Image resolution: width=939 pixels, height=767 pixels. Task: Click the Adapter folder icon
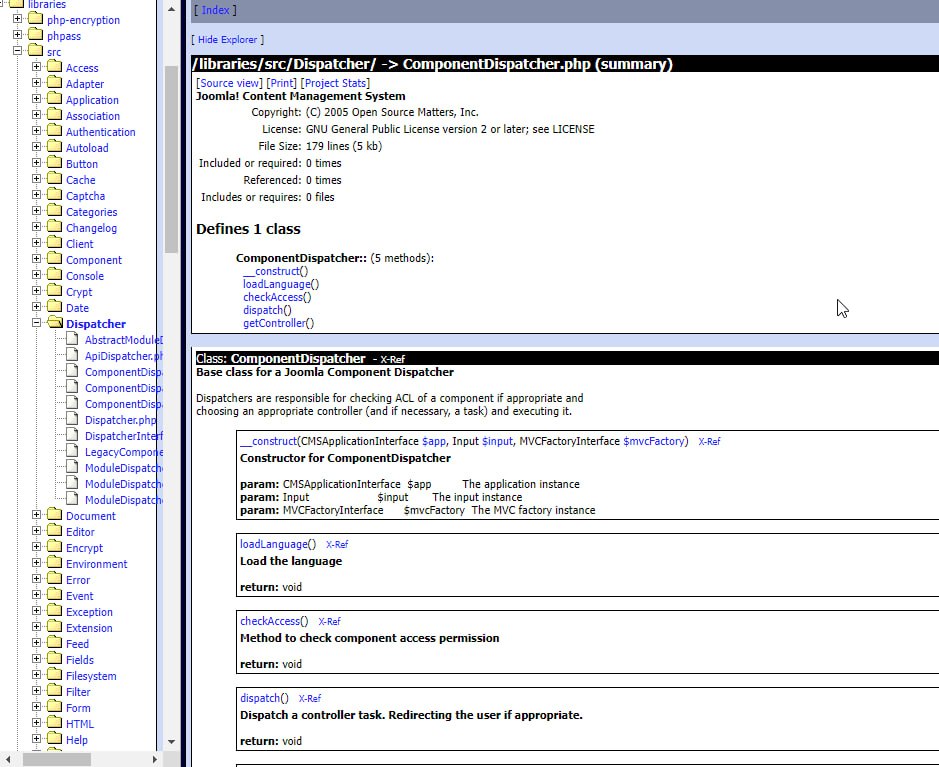(54, 83)
